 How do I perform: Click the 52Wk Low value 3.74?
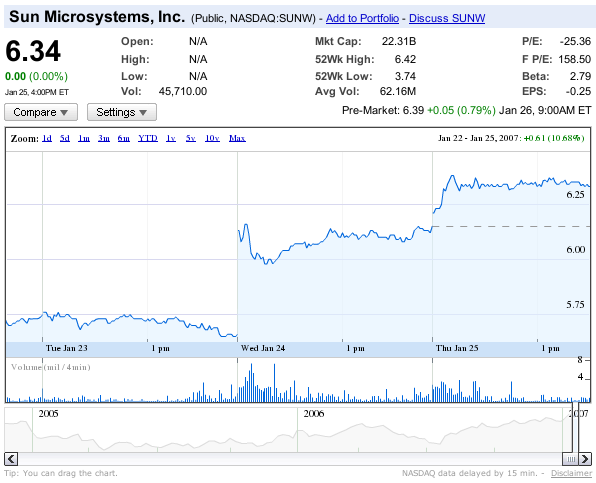click(405, 76)
